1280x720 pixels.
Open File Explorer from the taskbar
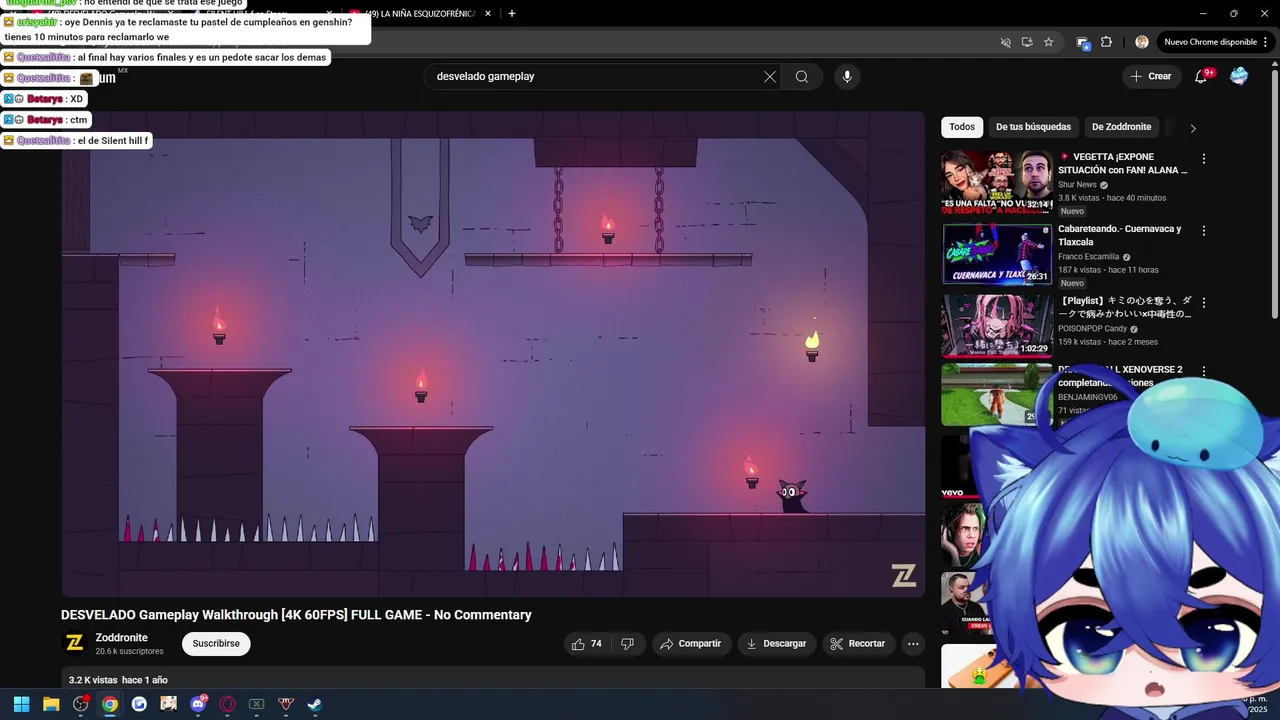pyautogui.click(x=51, y=704)
